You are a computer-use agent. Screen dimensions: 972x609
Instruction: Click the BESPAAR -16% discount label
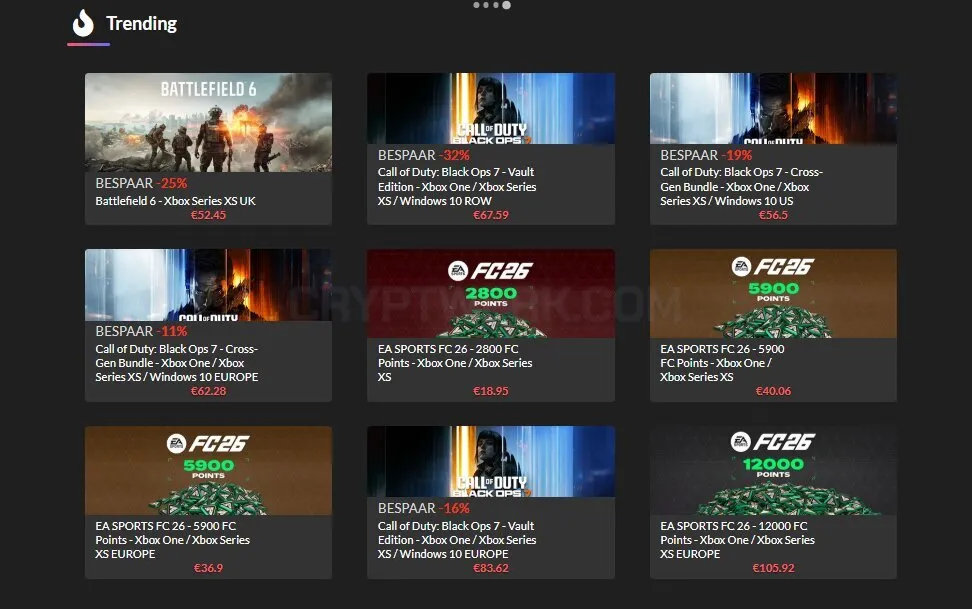coord(424,508)
